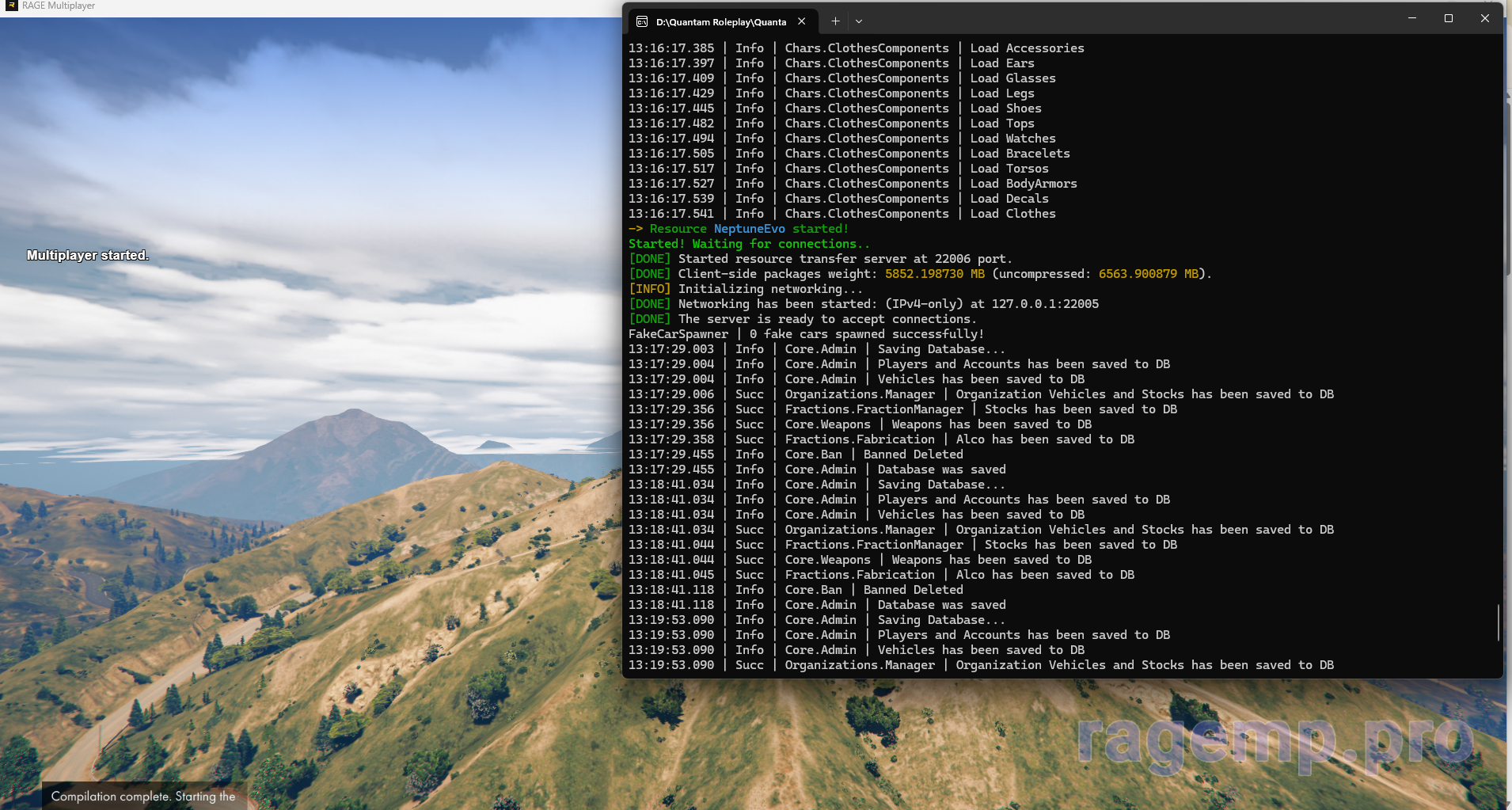This screenshot has width=1512, height=810.
Task: Close the D:\Quantam Roleplay tab
Action: pyautogui.click(x=802, y=21)
